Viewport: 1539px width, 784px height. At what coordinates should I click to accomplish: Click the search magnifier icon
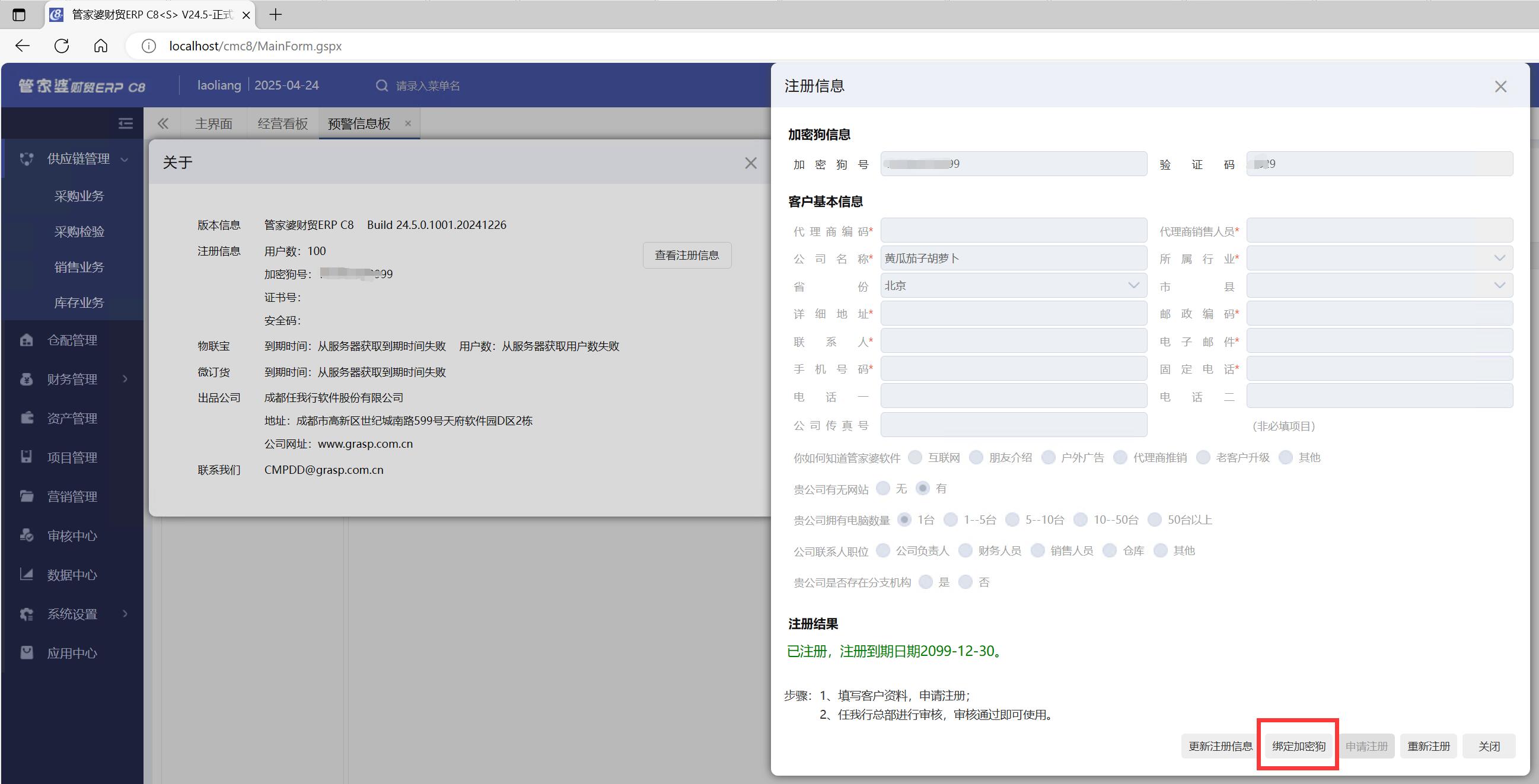(382, 86)
